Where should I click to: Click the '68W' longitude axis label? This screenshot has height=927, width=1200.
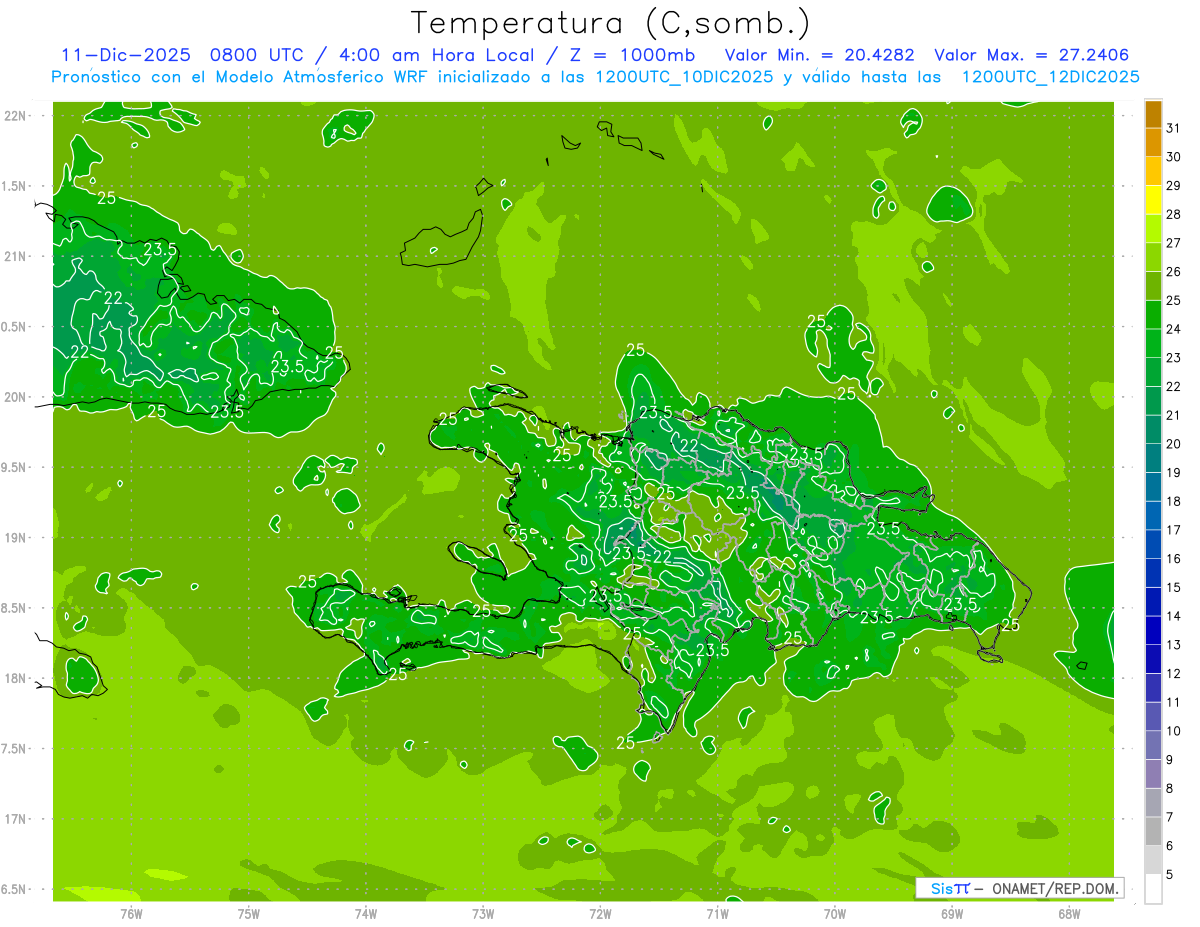[1069, 914]
